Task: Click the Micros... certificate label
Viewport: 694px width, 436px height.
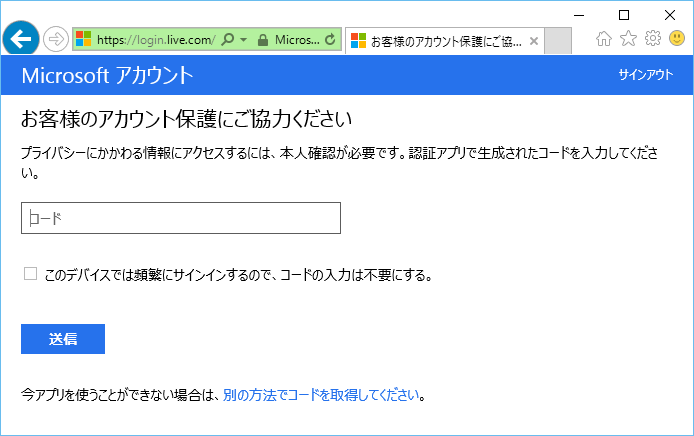Action: coord(297,40)
